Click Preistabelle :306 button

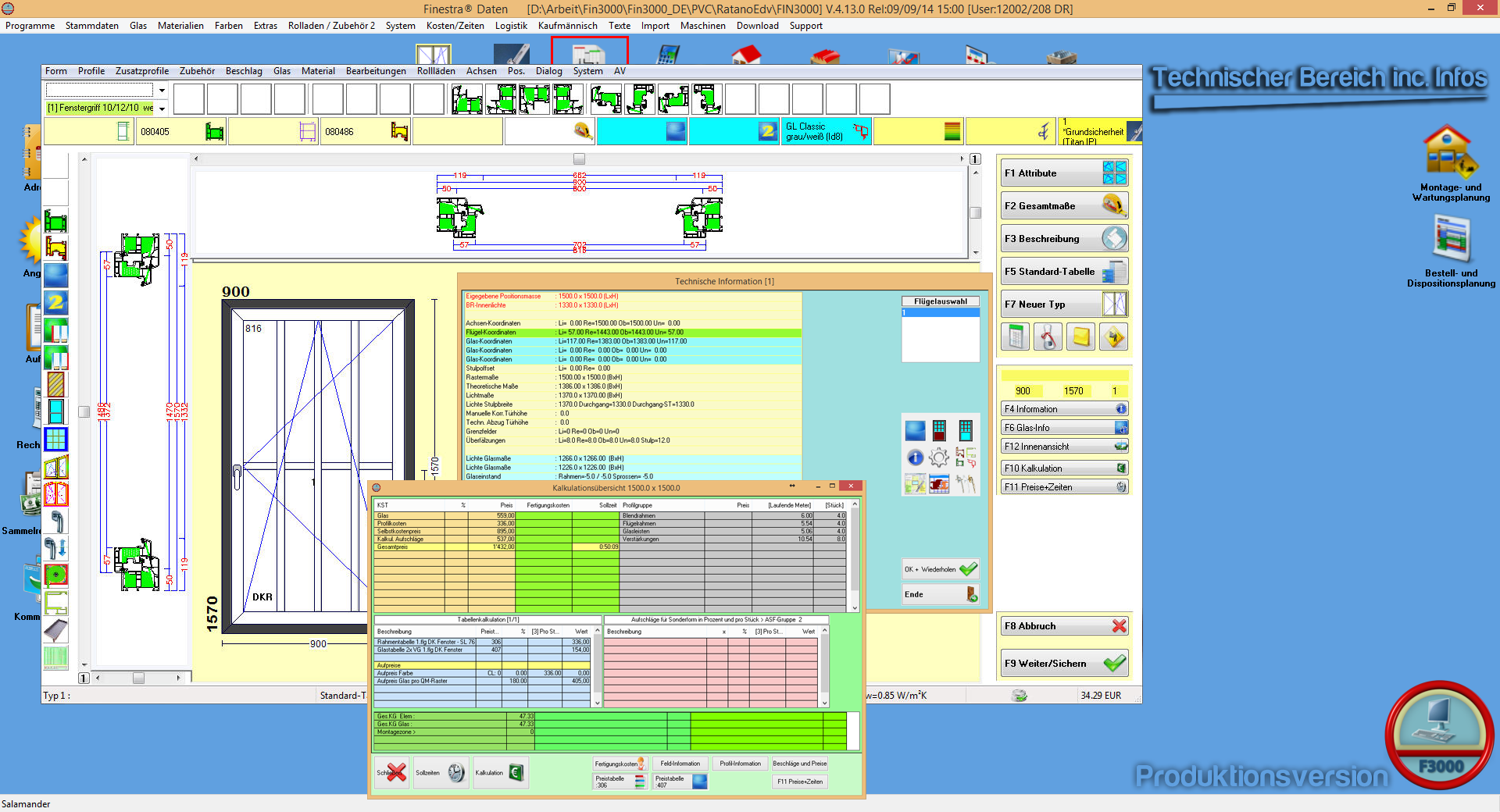620,782
